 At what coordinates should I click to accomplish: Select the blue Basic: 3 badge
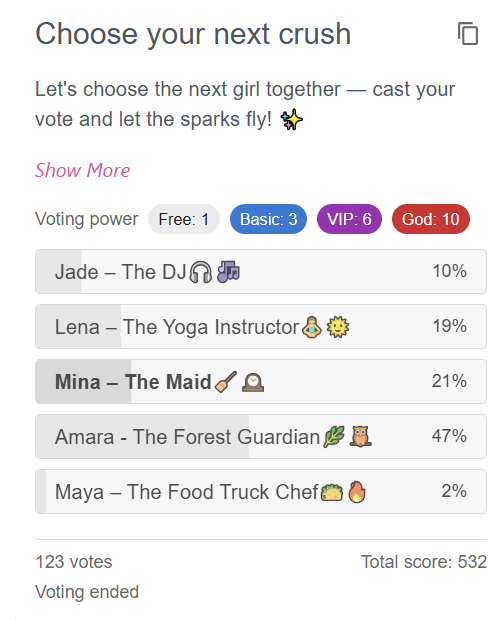point(268,219)
